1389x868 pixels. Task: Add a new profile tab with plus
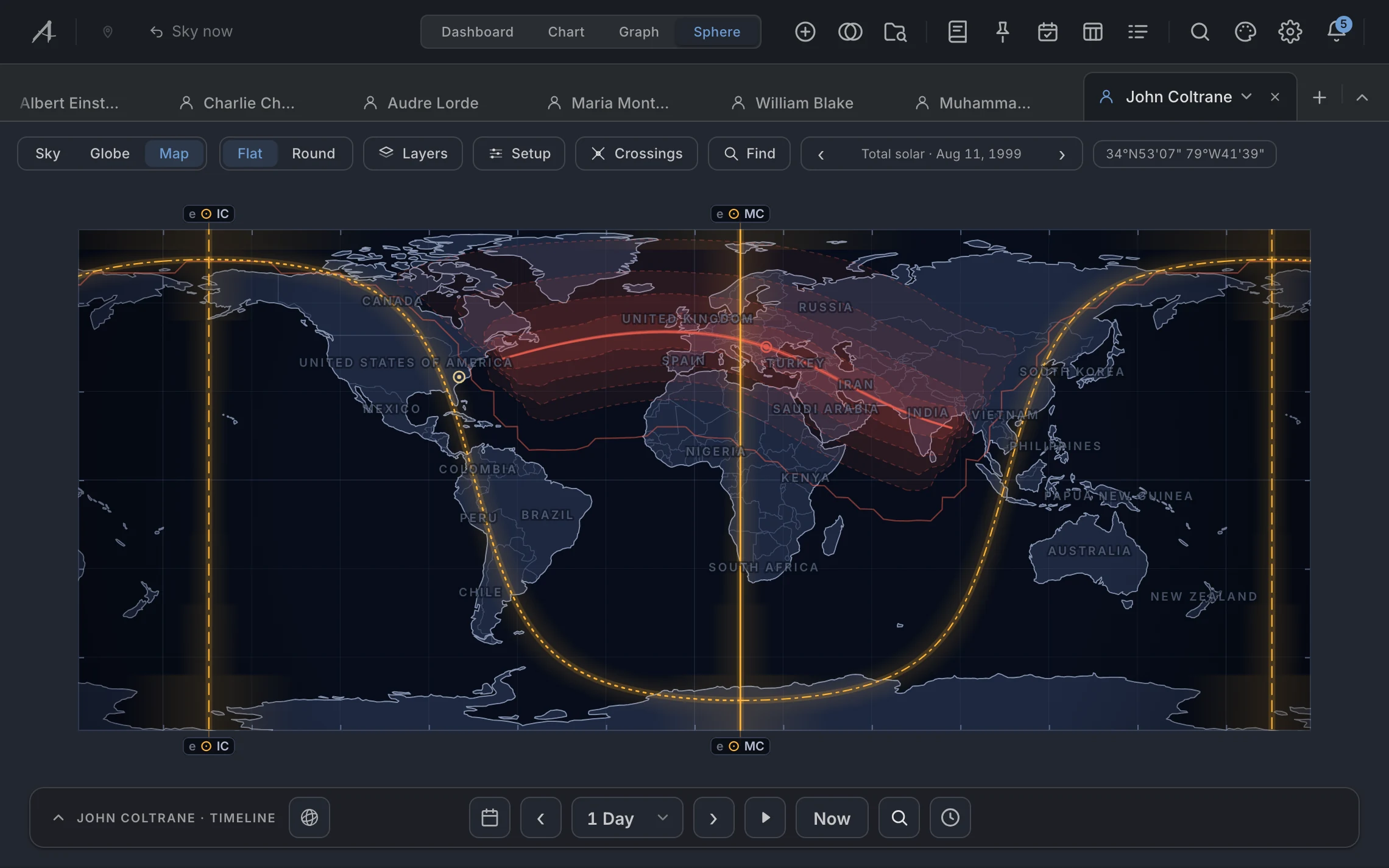[1319, 97]
